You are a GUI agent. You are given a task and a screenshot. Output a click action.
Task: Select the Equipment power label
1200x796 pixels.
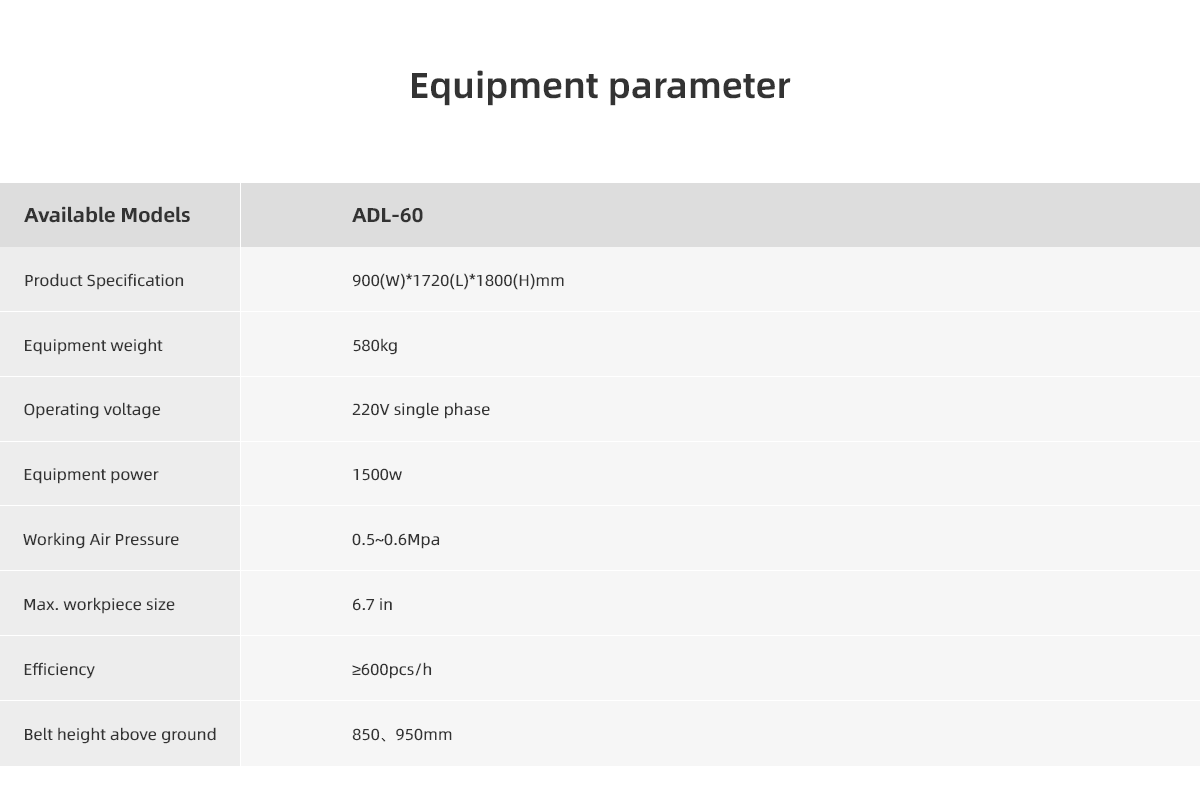coord(91,474)
